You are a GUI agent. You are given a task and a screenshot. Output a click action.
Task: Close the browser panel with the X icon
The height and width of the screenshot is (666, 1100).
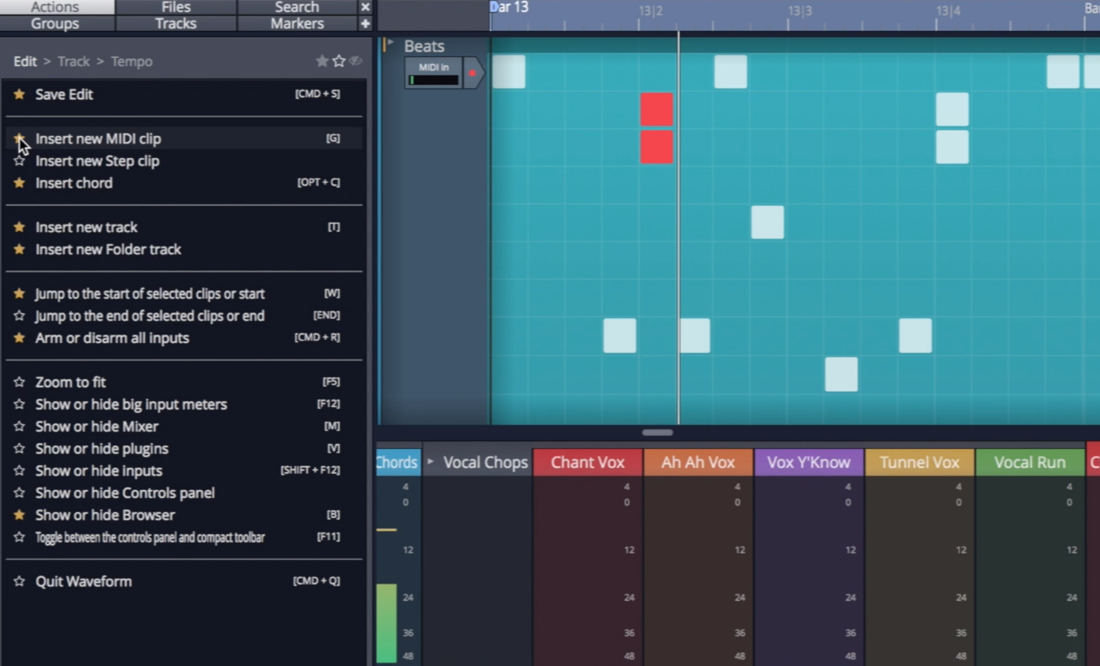(x=365, y=7)
